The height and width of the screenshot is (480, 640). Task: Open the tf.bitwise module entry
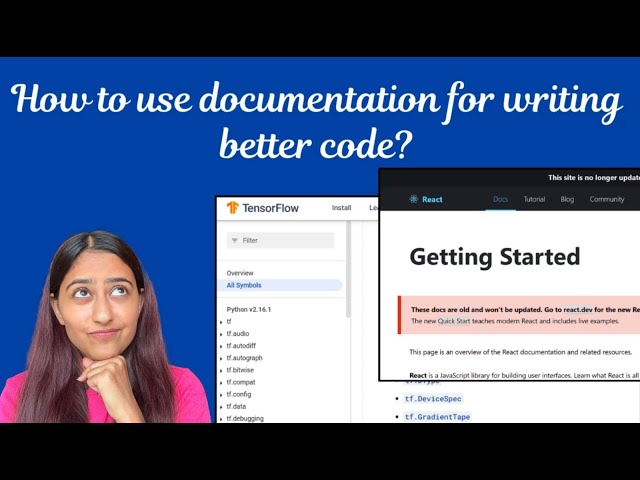[x=240, y=370]
